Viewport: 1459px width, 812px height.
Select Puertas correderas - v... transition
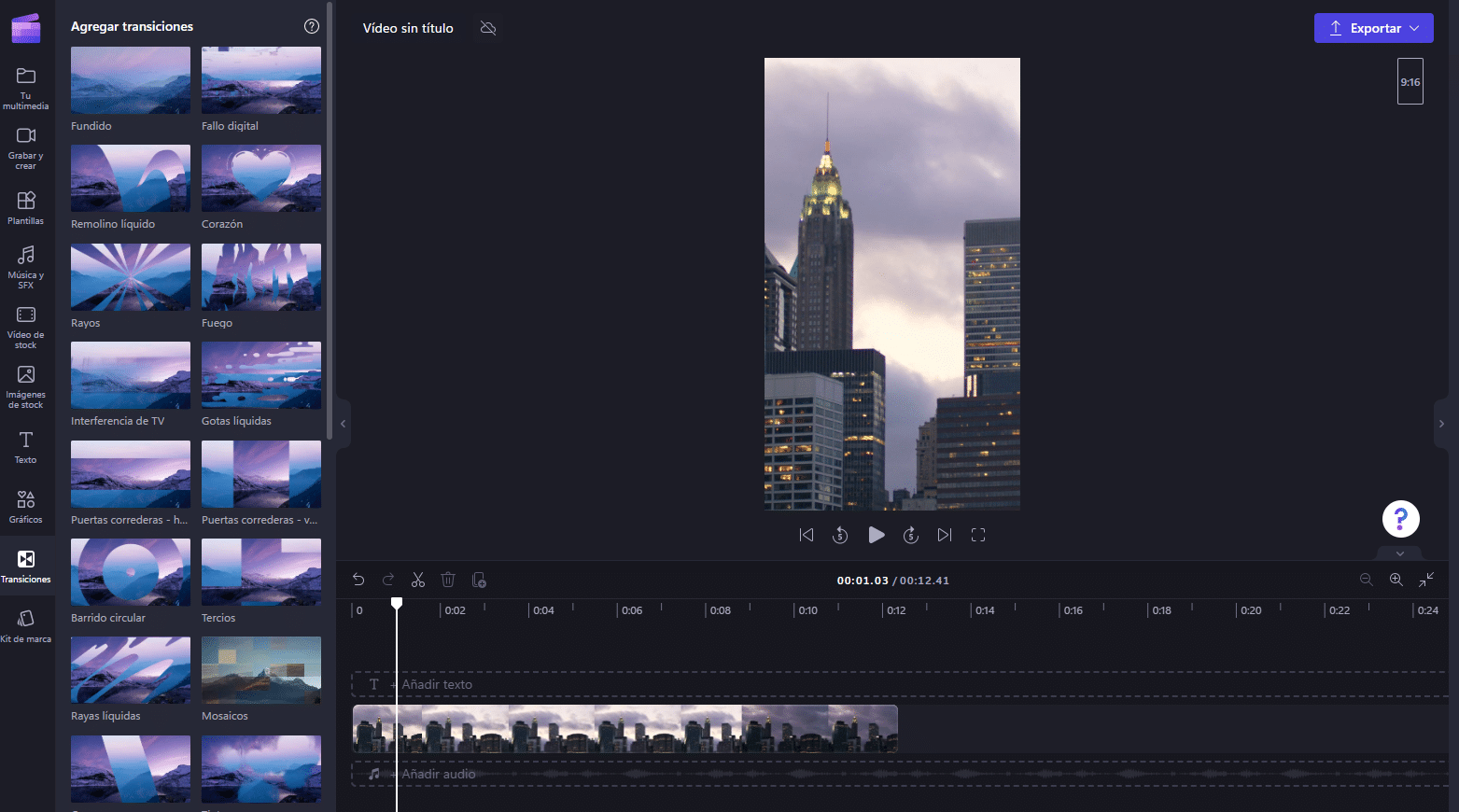(261, 474)
